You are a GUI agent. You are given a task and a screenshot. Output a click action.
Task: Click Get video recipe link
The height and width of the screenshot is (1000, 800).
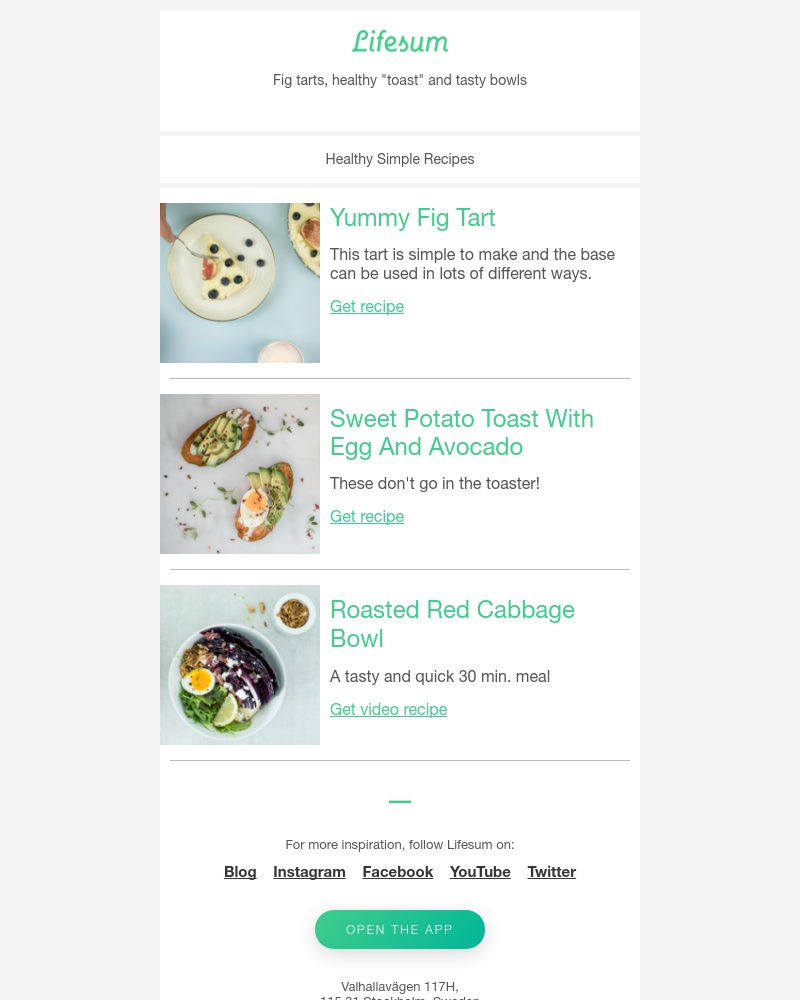pyautogui.click(x=388, y=709)
